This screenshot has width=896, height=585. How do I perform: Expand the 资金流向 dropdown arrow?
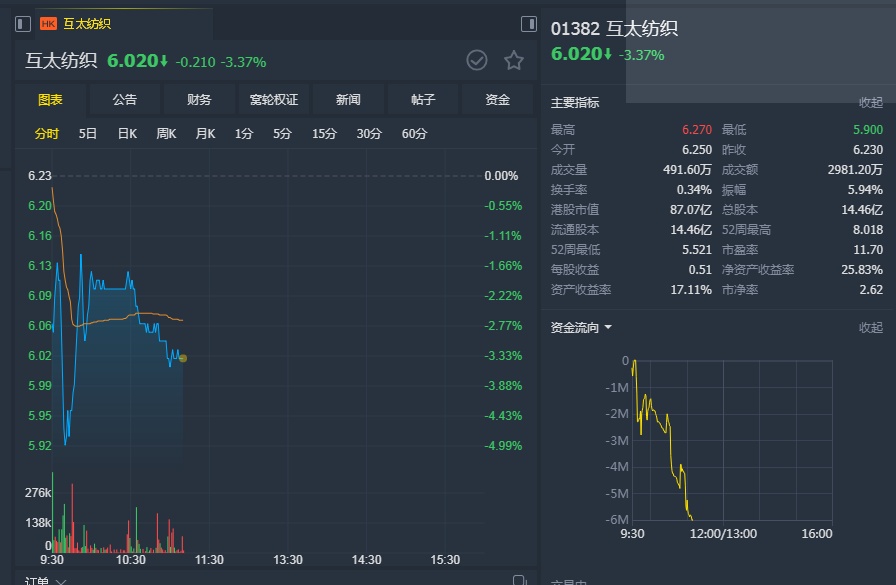[x=608, y=327]
